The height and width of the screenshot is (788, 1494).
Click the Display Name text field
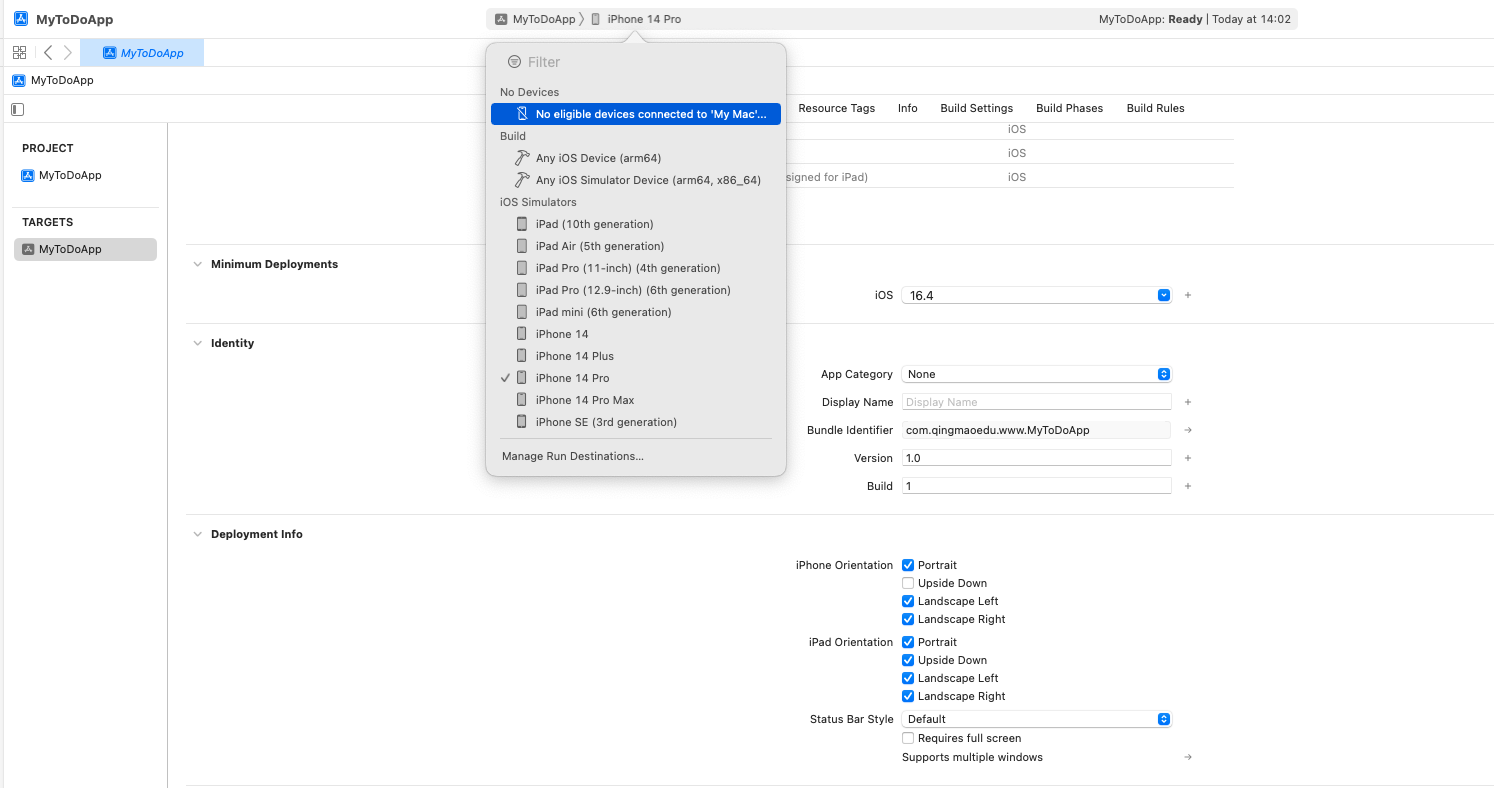[1036, 402]
